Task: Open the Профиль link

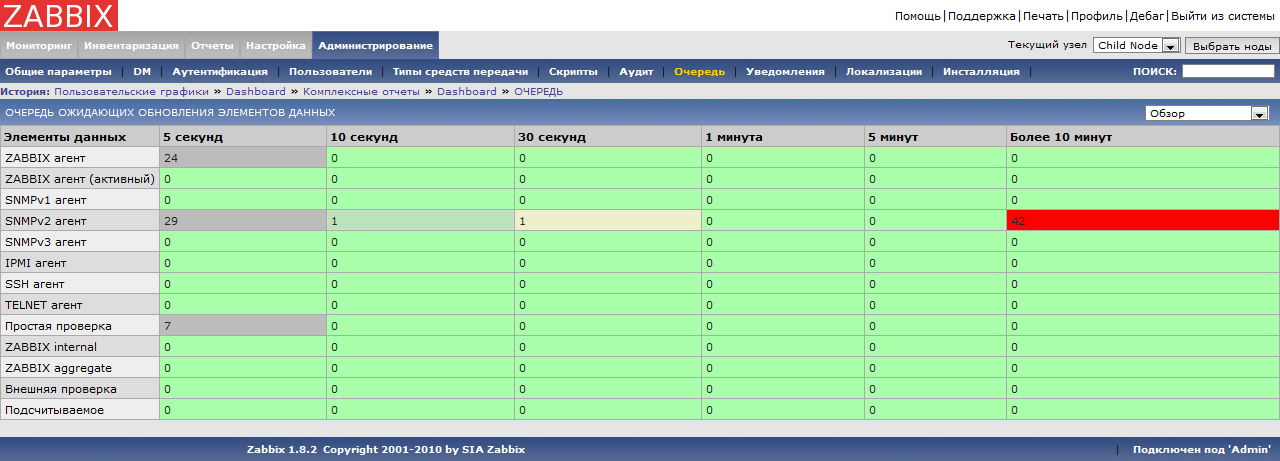Action: 1097,17
